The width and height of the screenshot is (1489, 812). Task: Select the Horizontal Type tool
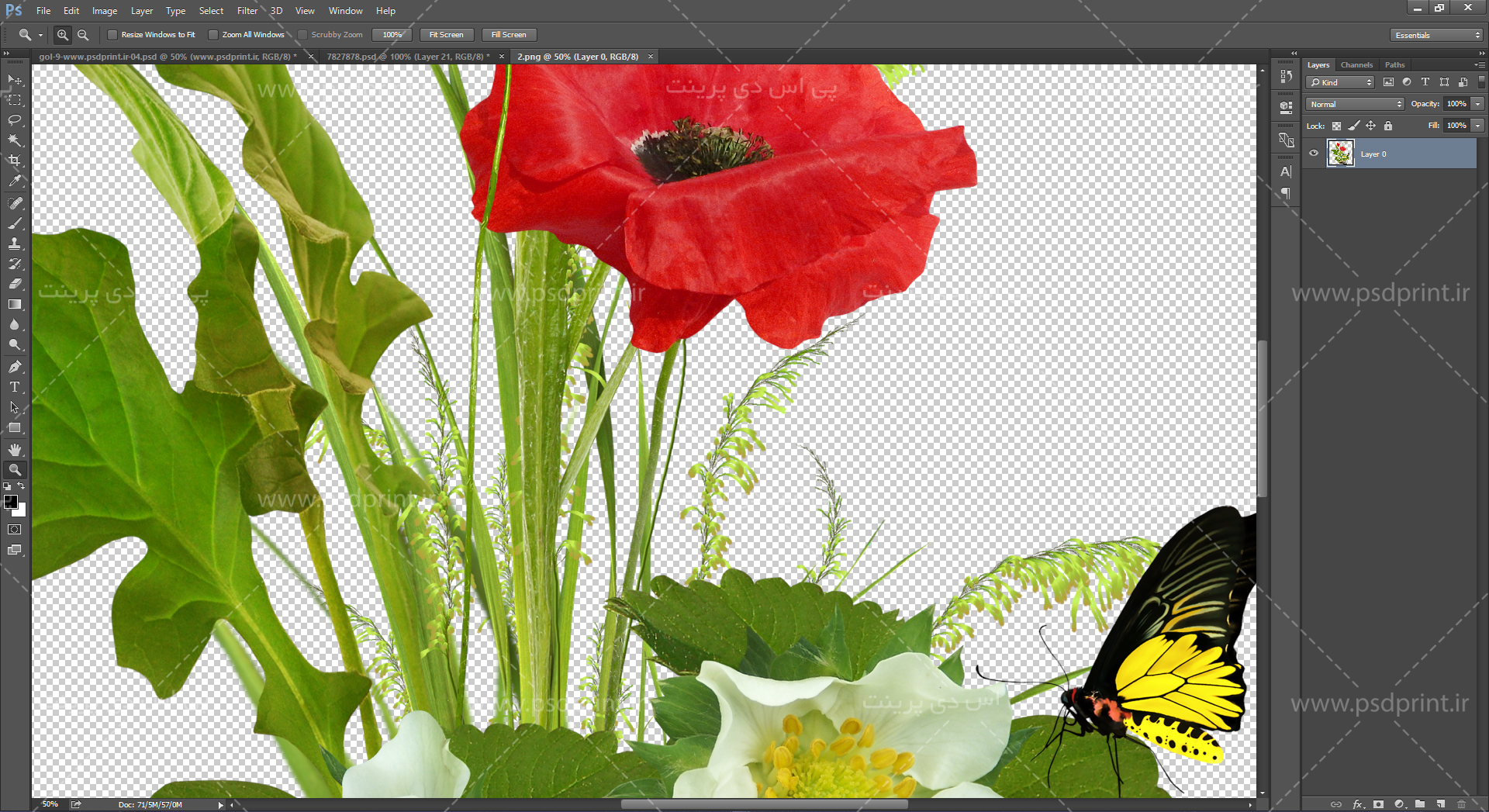pyautogui.click(x=15, y=387)
